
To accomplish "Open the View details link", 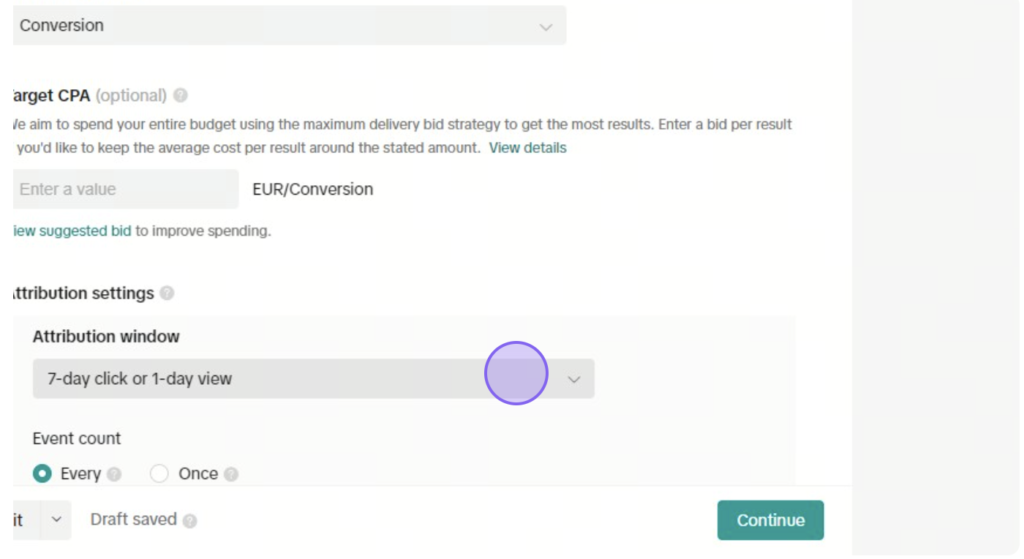I will pos(528,148).
